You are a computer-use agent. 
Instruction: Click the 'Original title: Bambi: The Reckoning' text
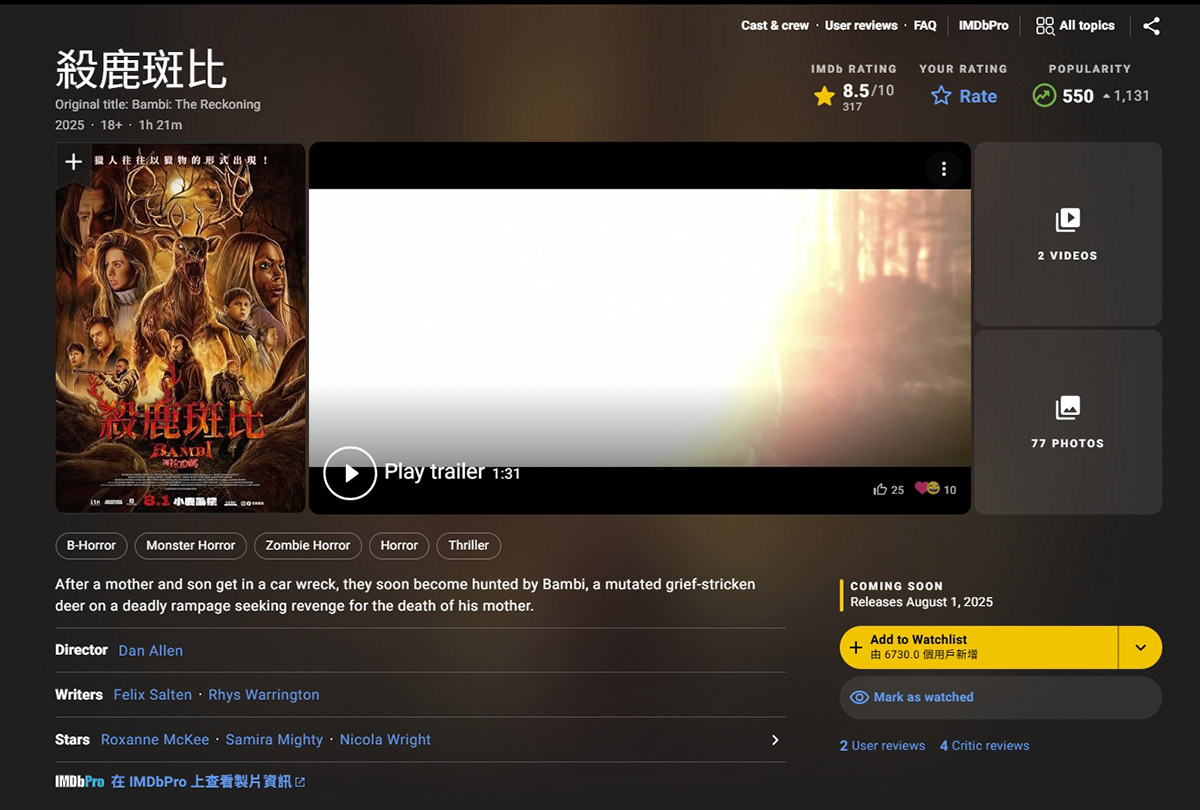coord(158,104)
